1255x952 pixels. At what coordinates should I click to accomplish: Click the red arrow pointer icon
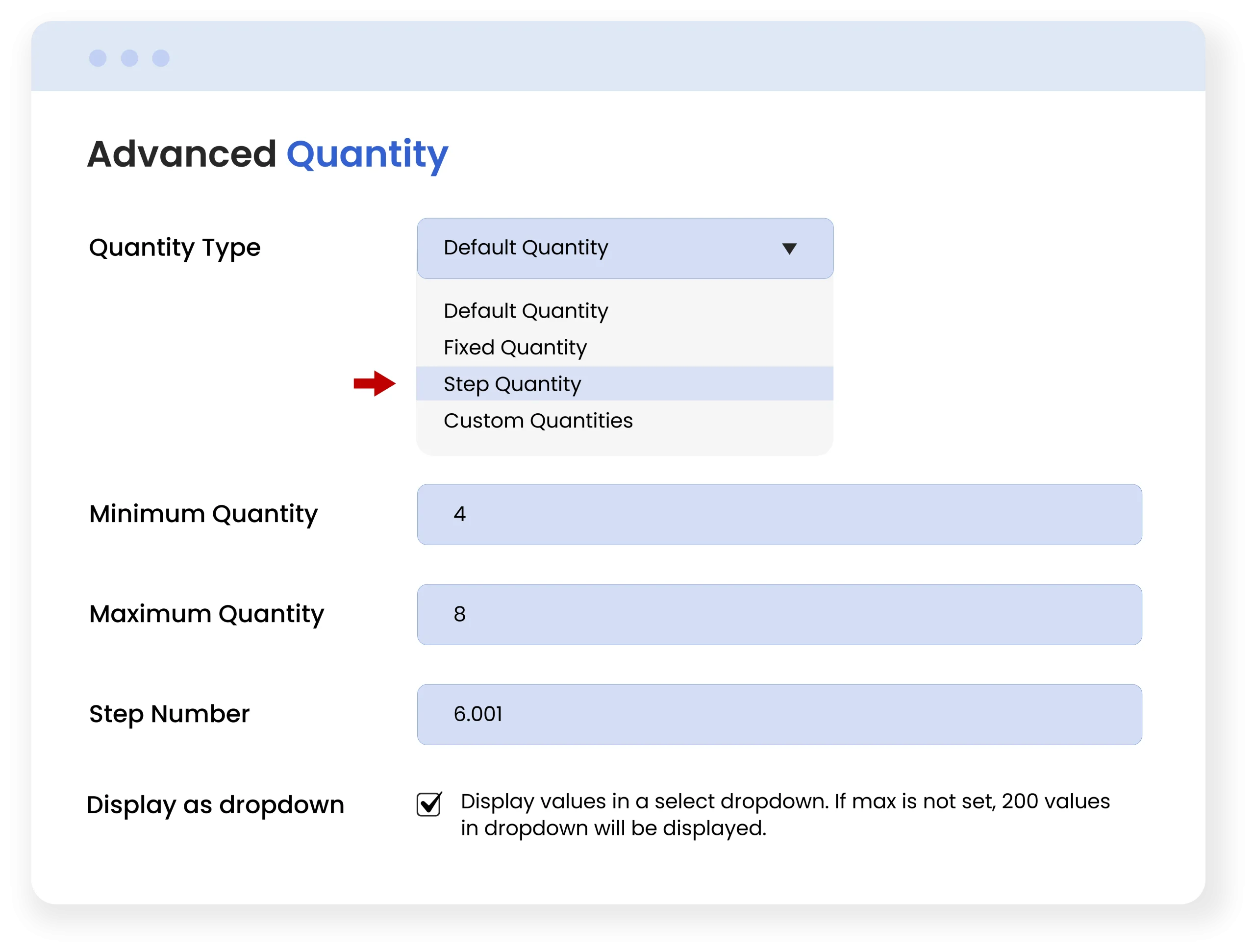[374, 383]
